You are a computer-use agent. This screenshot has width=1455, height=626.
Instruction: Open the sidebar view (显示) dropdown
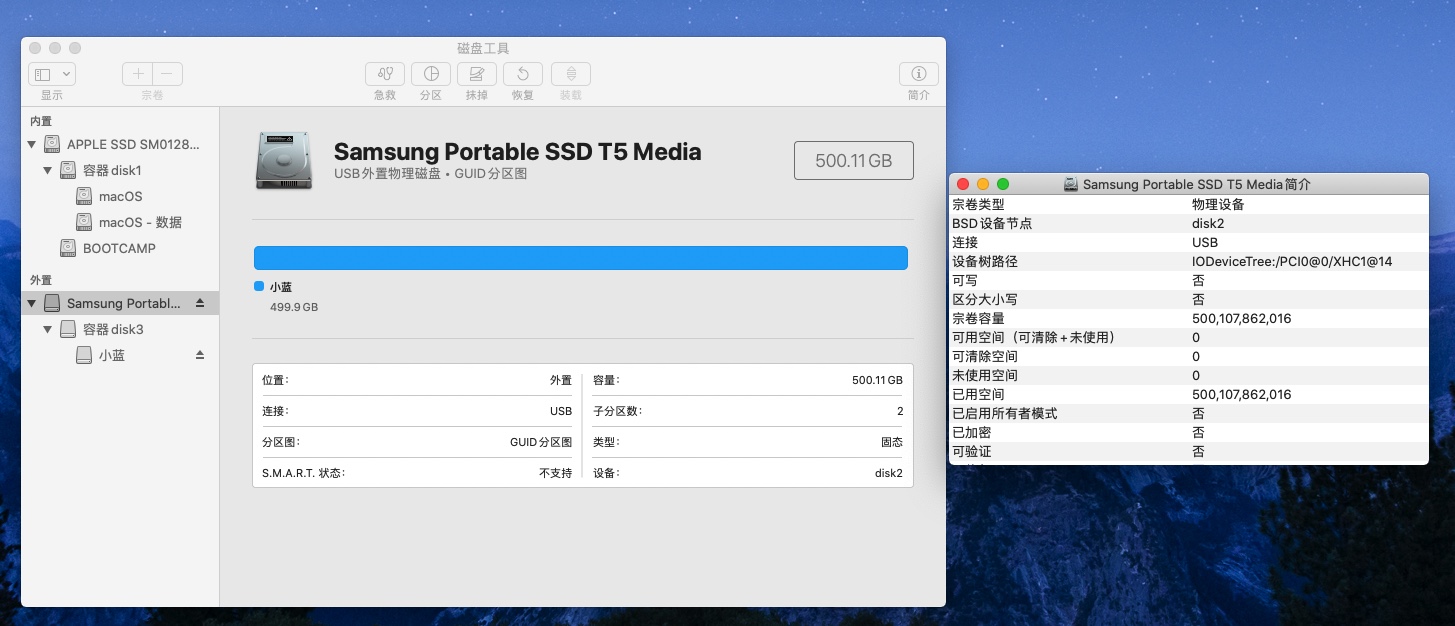coord(52,74)
